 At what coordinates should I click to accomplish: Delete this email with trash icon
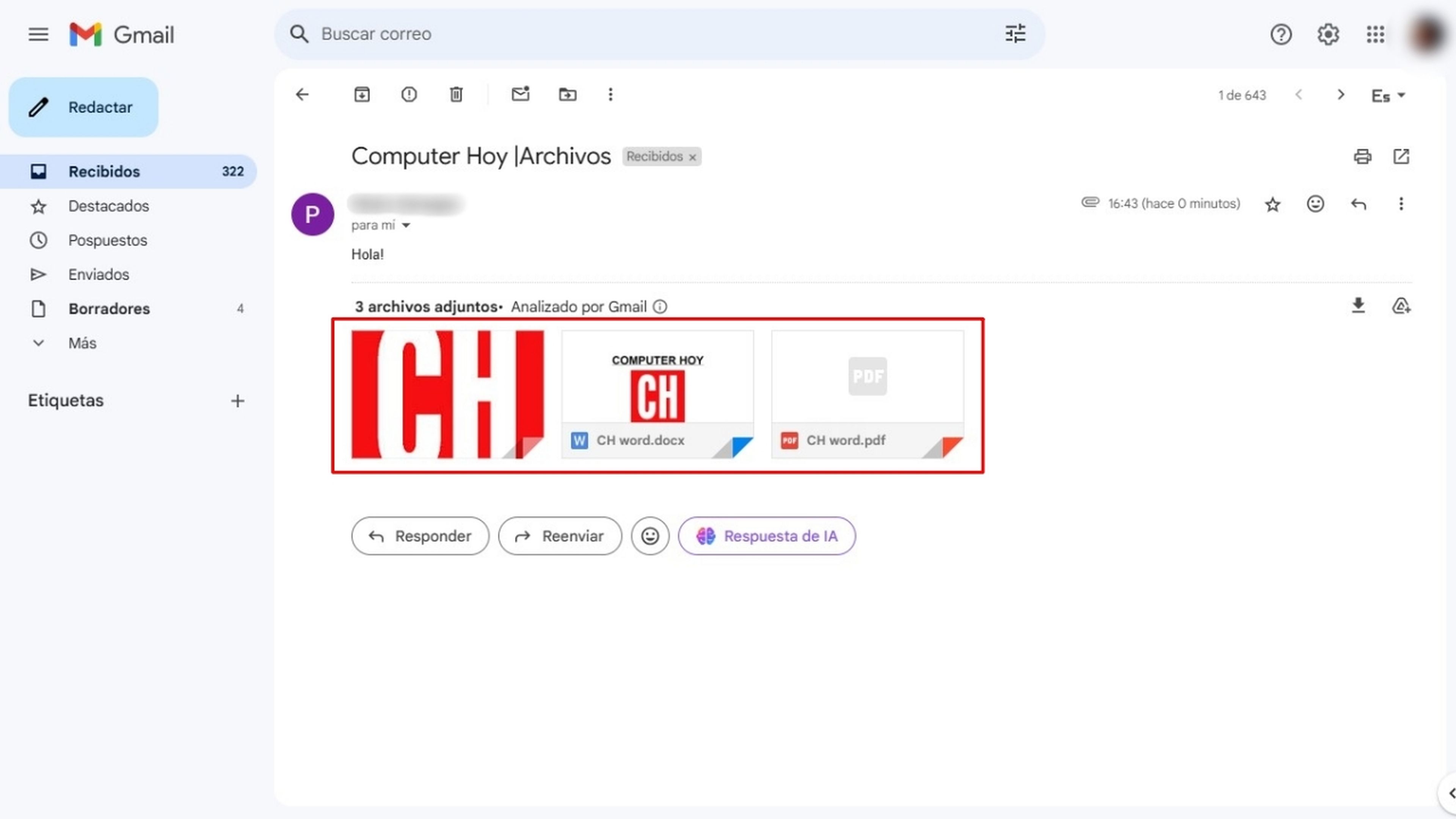(456, 94)
